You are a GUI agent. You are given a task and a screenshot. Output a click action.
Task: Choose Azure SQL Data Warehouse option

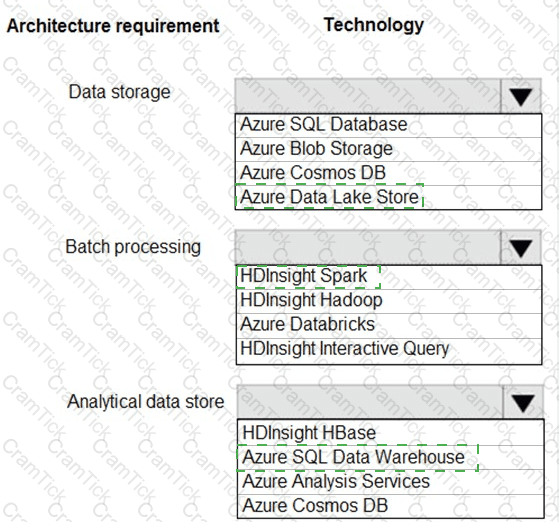(x=391, y=457)
